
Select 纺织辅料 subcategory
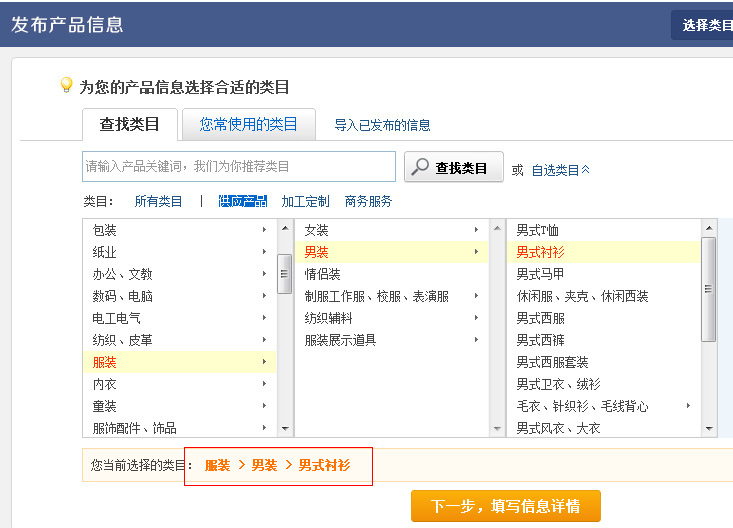click(392, 318)
